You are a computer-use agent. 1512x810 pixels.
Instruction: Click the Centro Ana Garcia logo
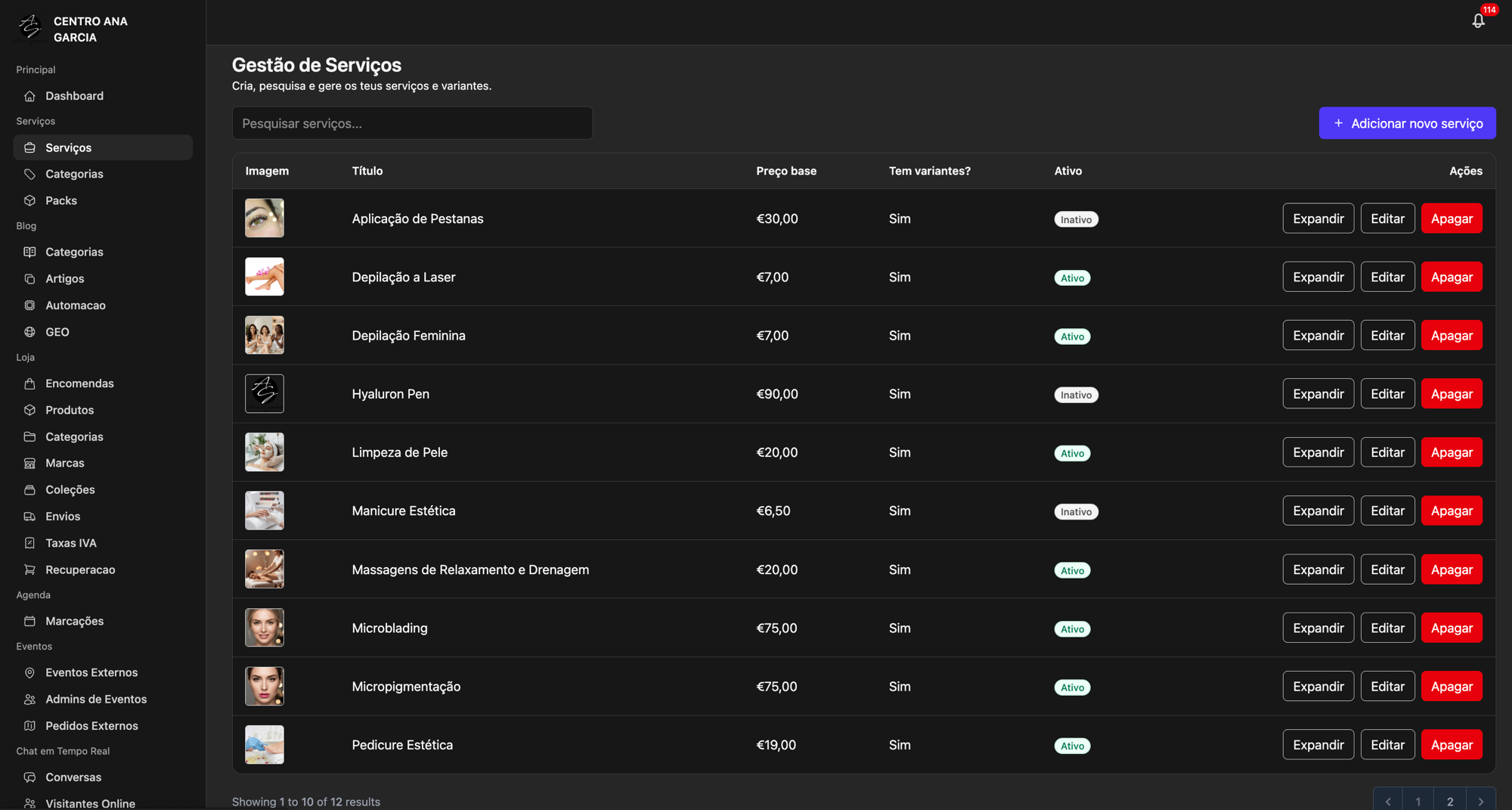pyautogui.click(x=30, y=28)
